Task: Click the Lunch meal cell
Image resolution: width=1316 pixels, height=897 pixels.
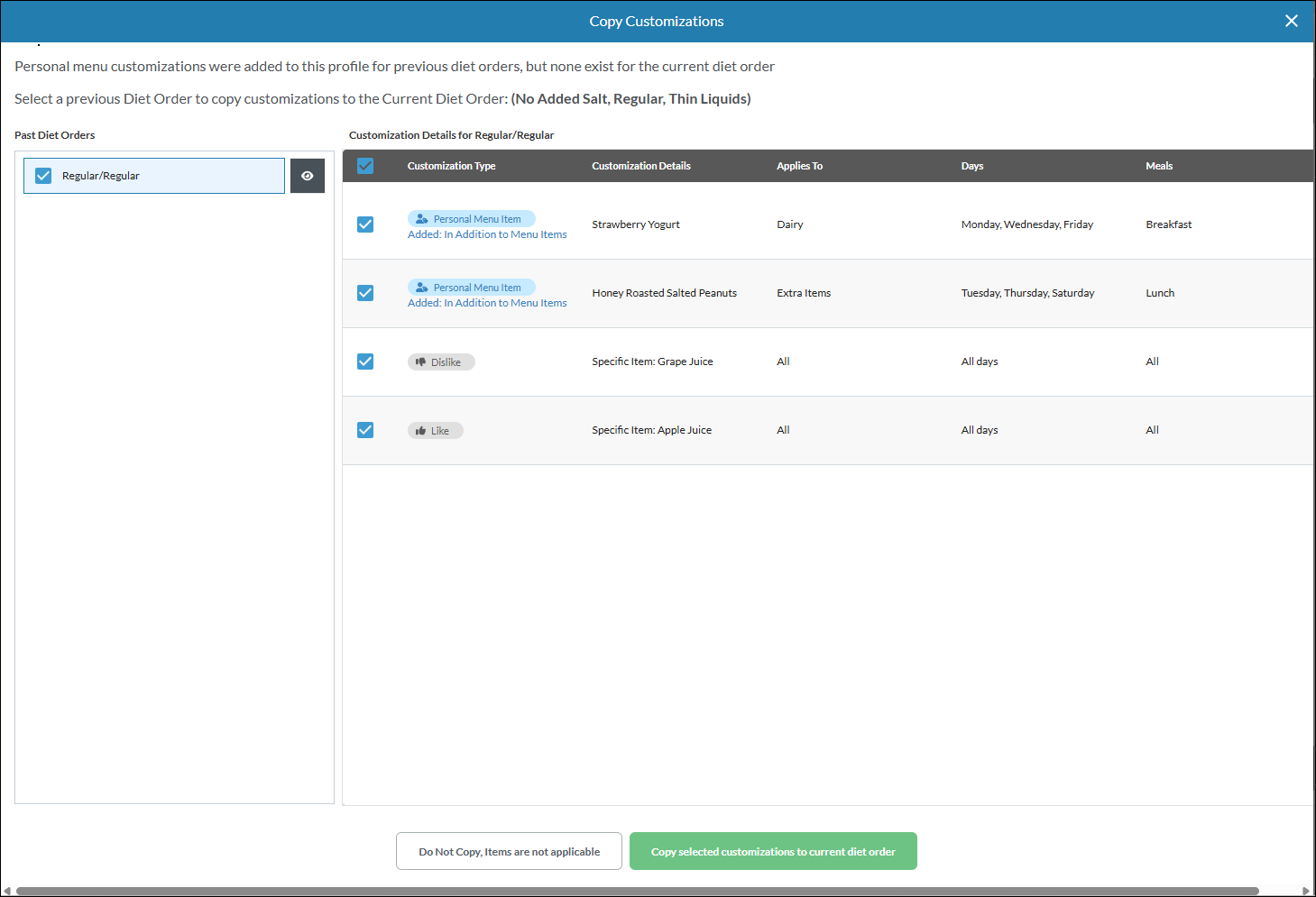Action: (x=1160, y=293)
